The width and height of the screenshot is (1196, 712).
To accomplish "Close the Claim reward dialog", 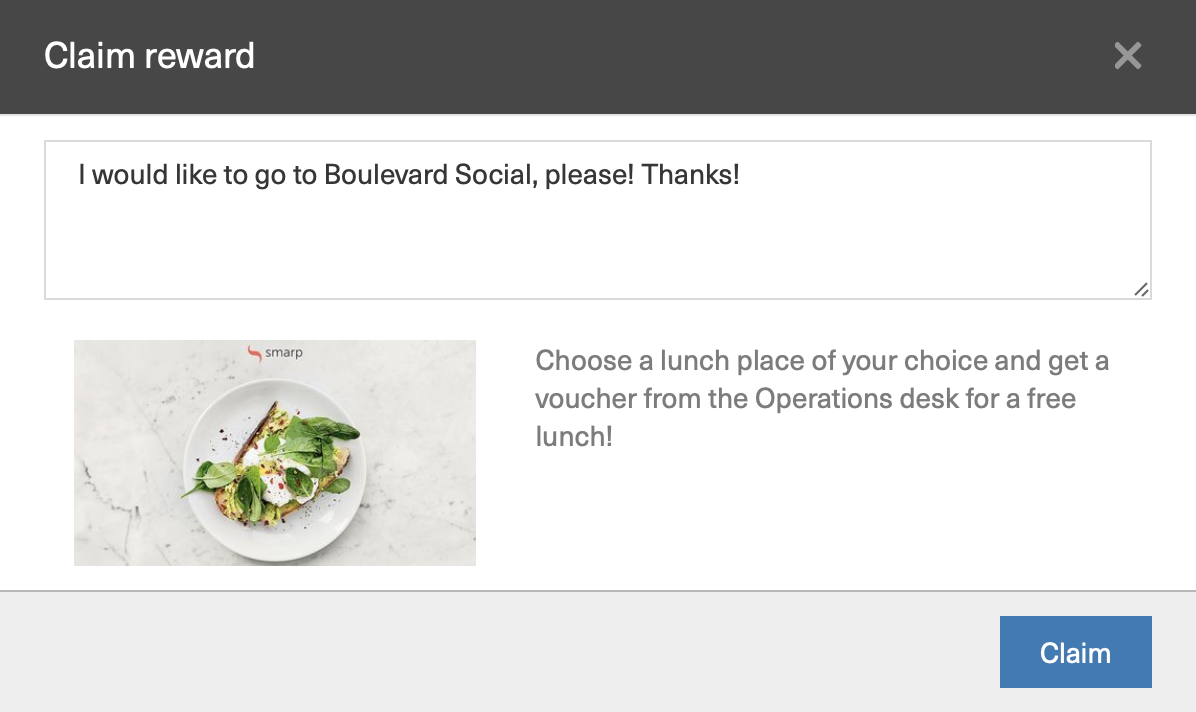I will [x=1127, y=56].
